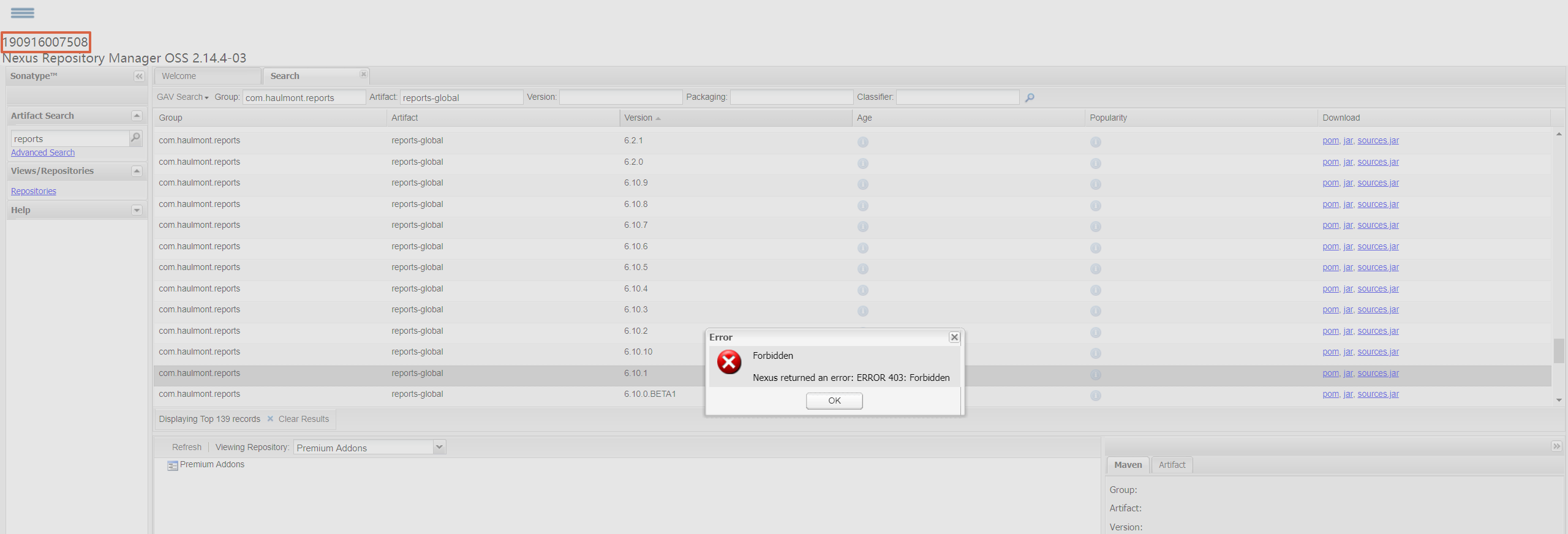
Task: Run GAV search with the magnifier icon
Action: (x=1030, y=97)
